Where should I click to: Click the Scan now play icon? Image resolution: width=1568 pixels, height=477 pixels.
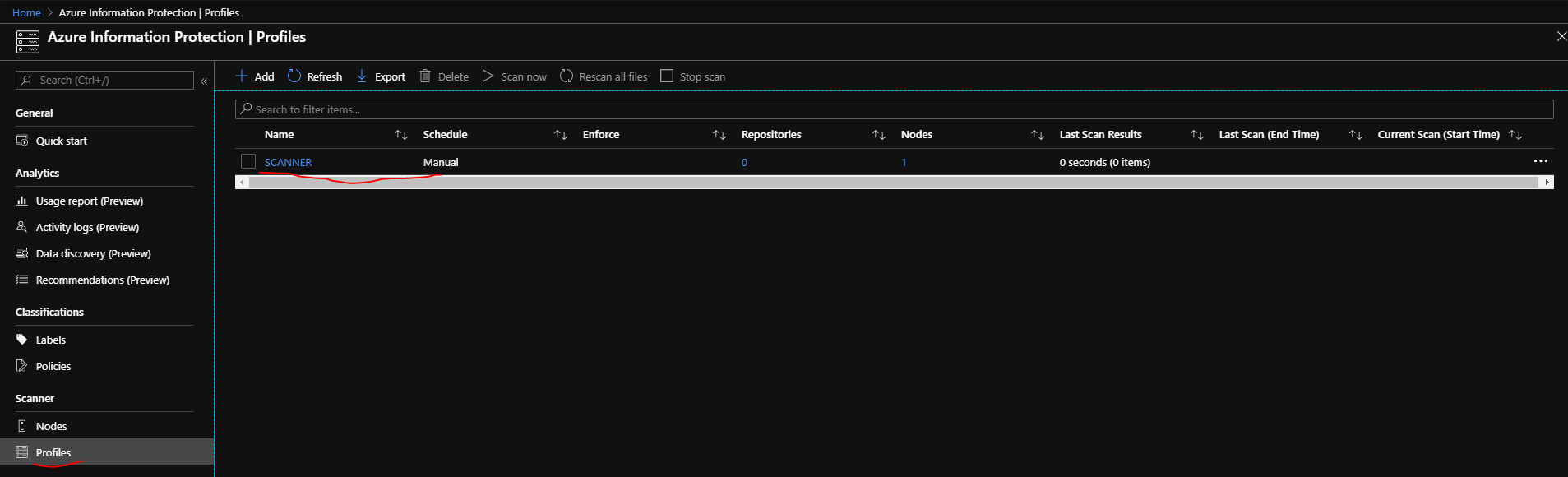point(488,76)
